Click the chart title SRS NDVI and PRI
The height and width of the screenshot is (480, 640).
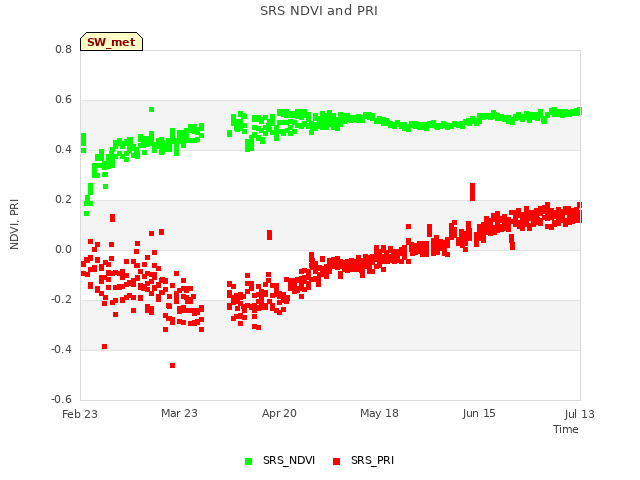point(319,11)
